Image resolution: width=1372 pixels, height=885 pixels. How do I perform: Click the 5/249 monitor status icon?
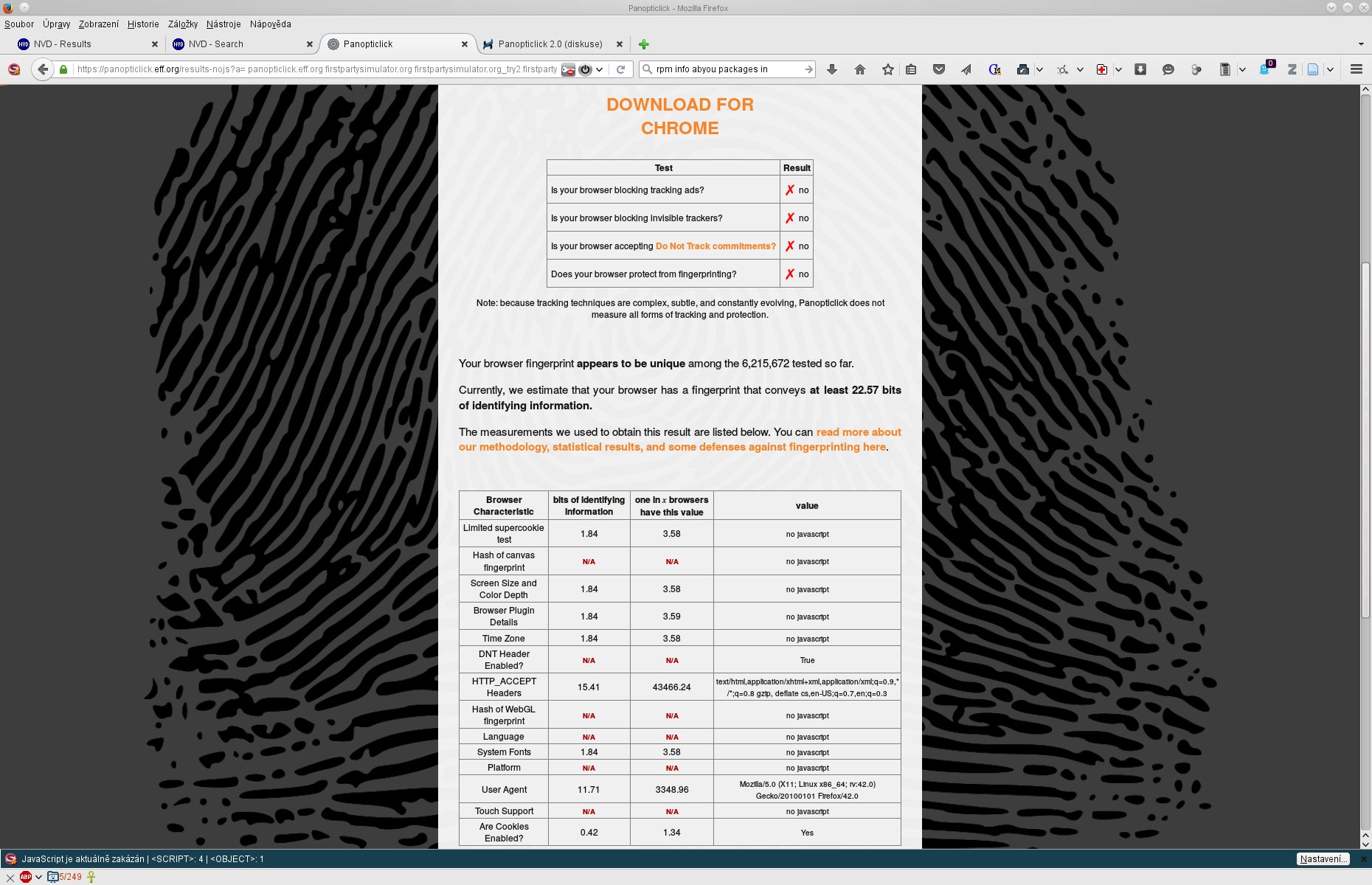pyautogui.click(x=65, y=877)
